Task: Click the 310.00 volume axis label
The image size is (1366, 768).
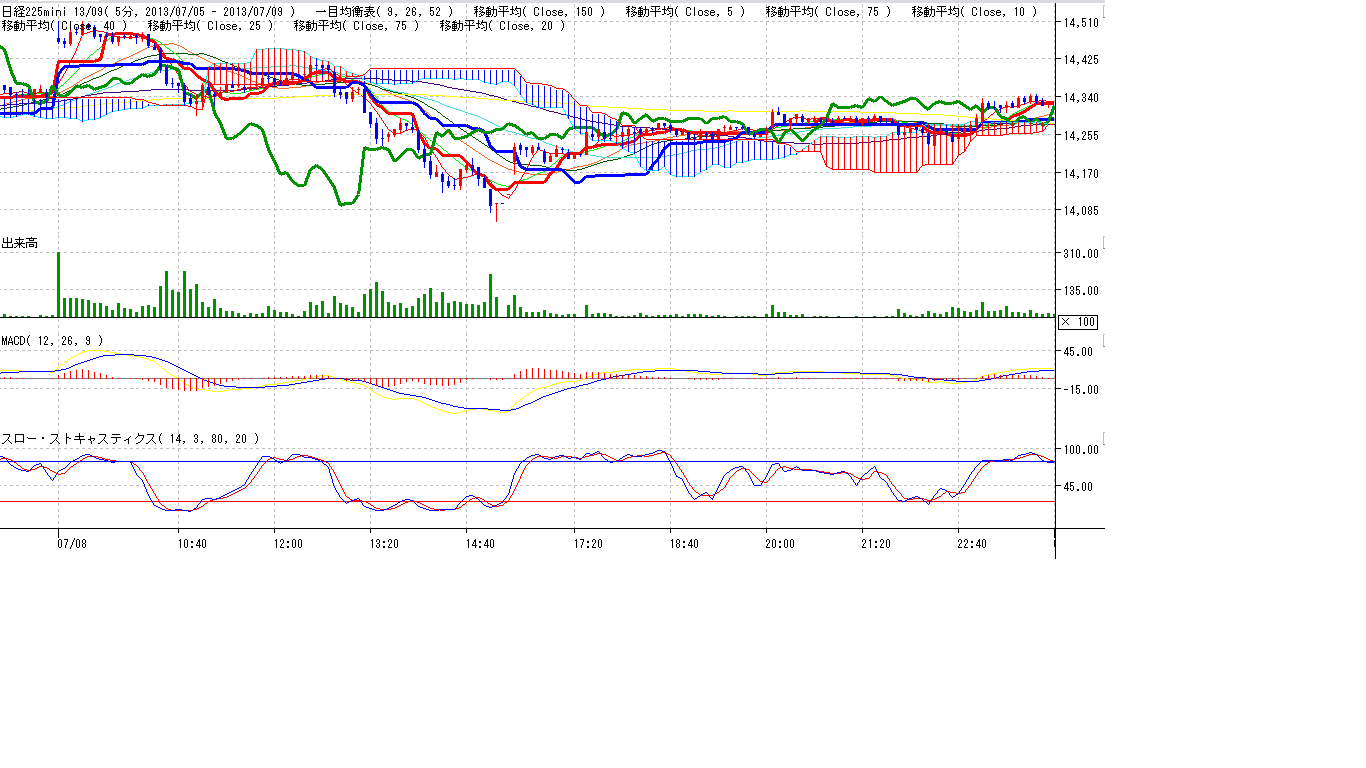Action: [x=1080, y=254]
